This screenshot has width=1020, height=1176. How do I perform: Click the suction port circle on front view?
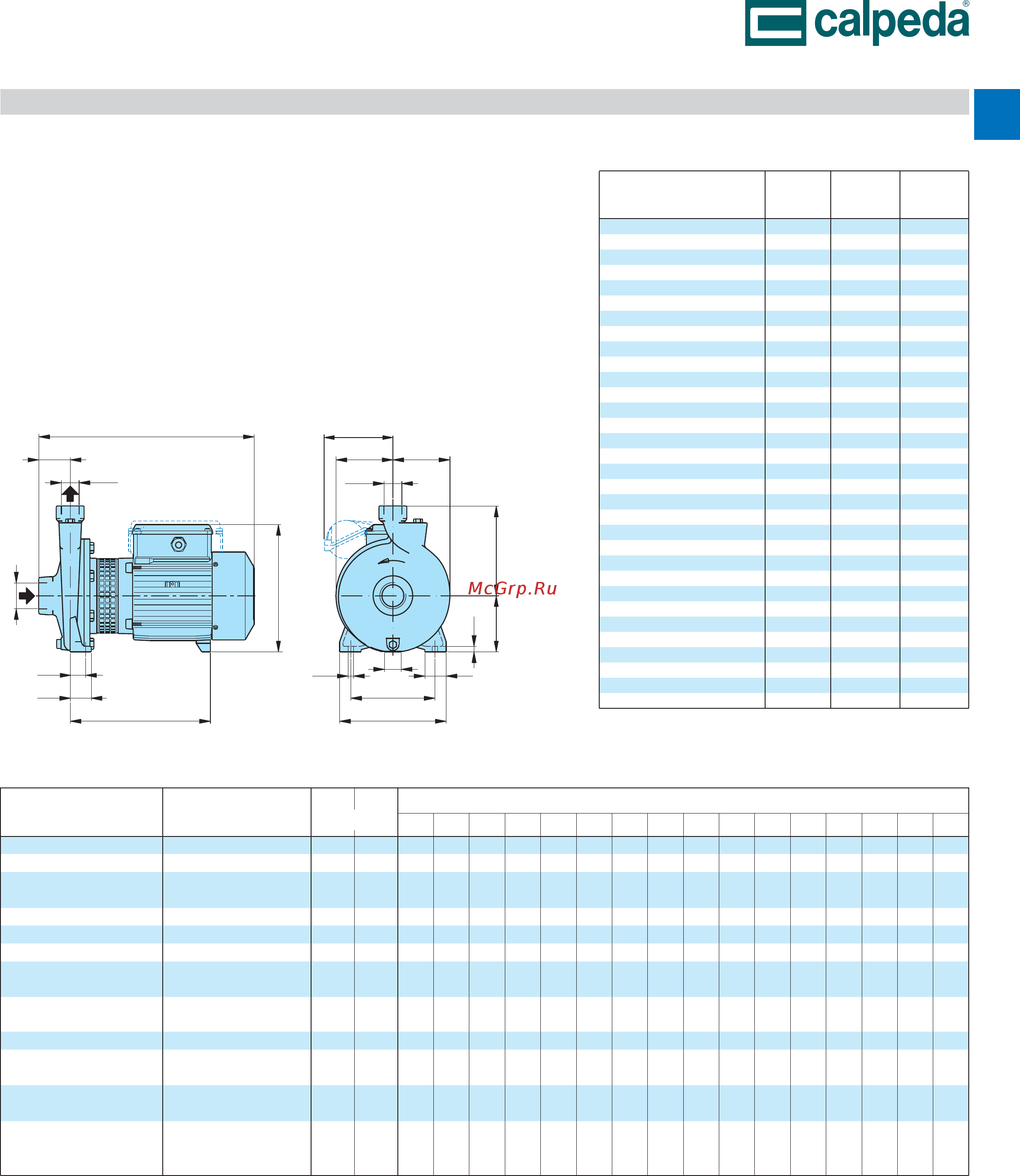pos(393,596)
